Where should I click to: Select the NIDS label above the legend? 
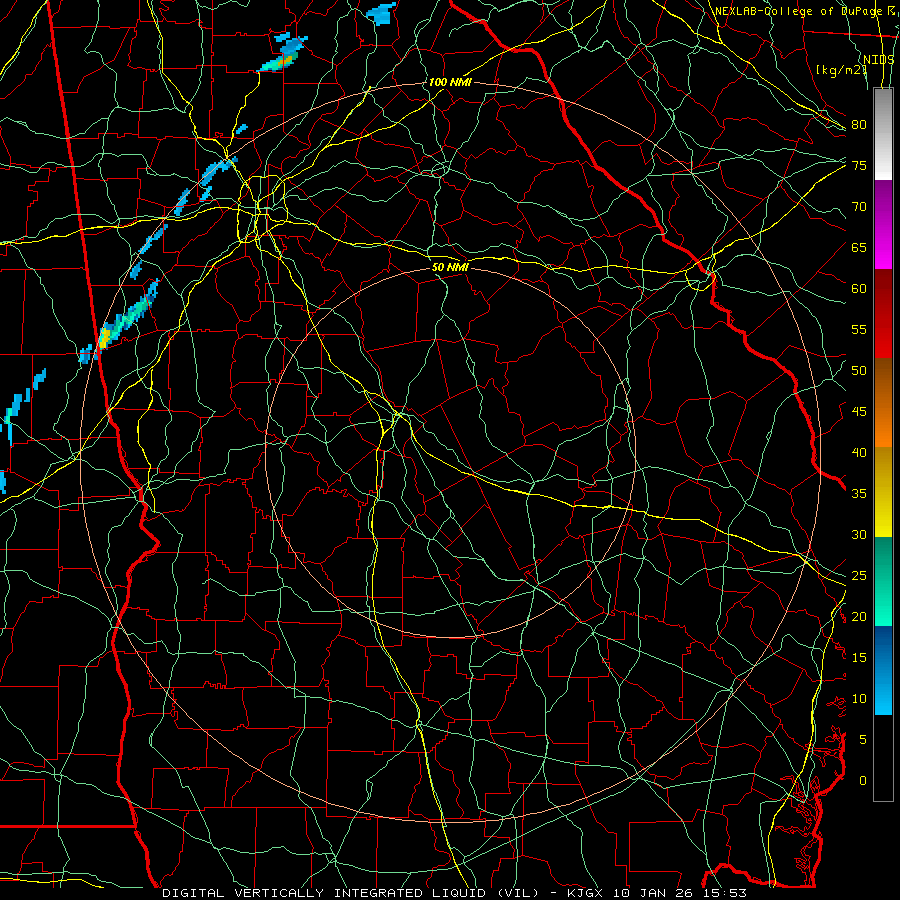[879, 59]
